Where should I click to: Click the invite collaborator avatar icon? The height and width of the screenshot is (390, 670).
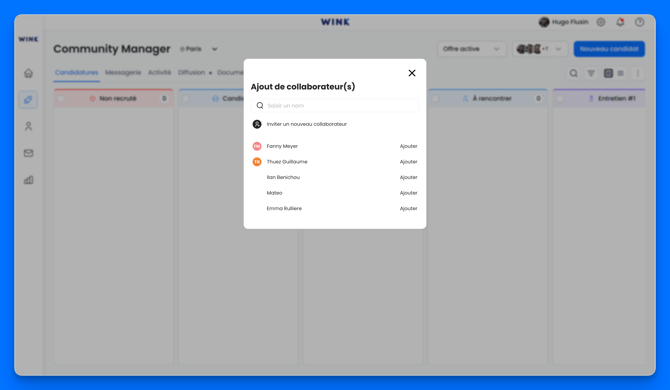257,124
